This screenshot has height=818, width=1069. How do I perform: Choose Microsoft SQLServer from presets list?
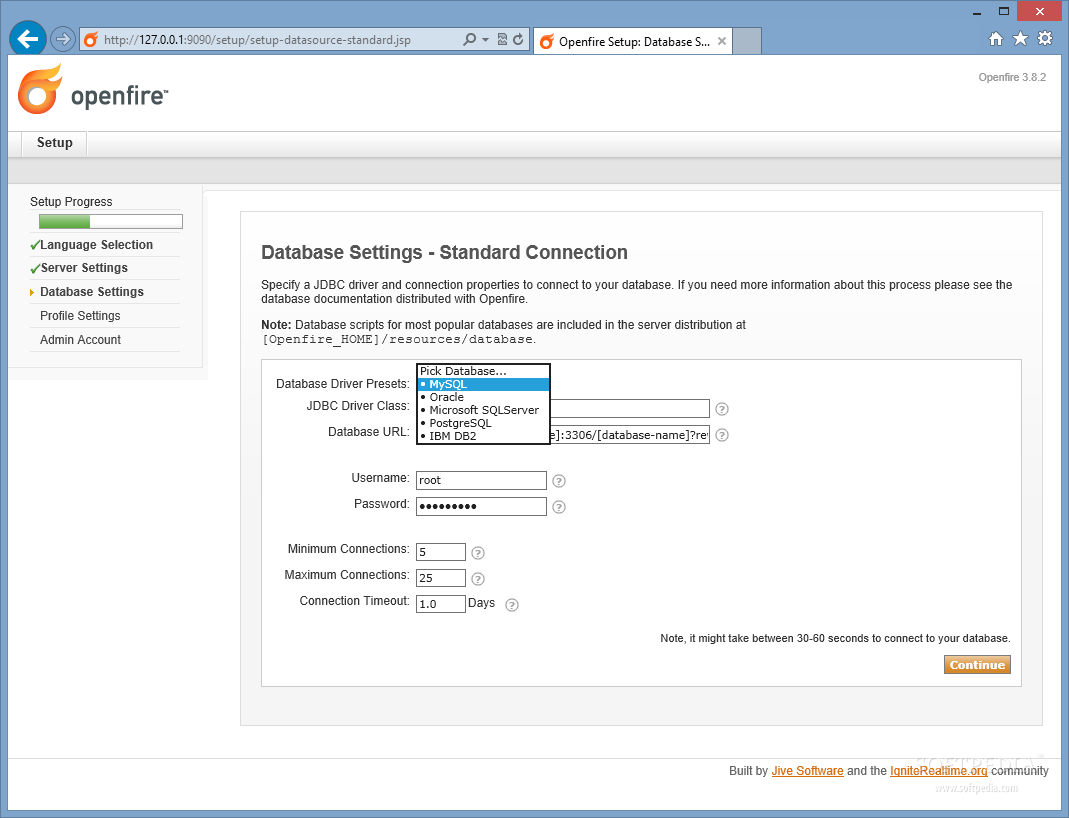[x=483, y=410]
